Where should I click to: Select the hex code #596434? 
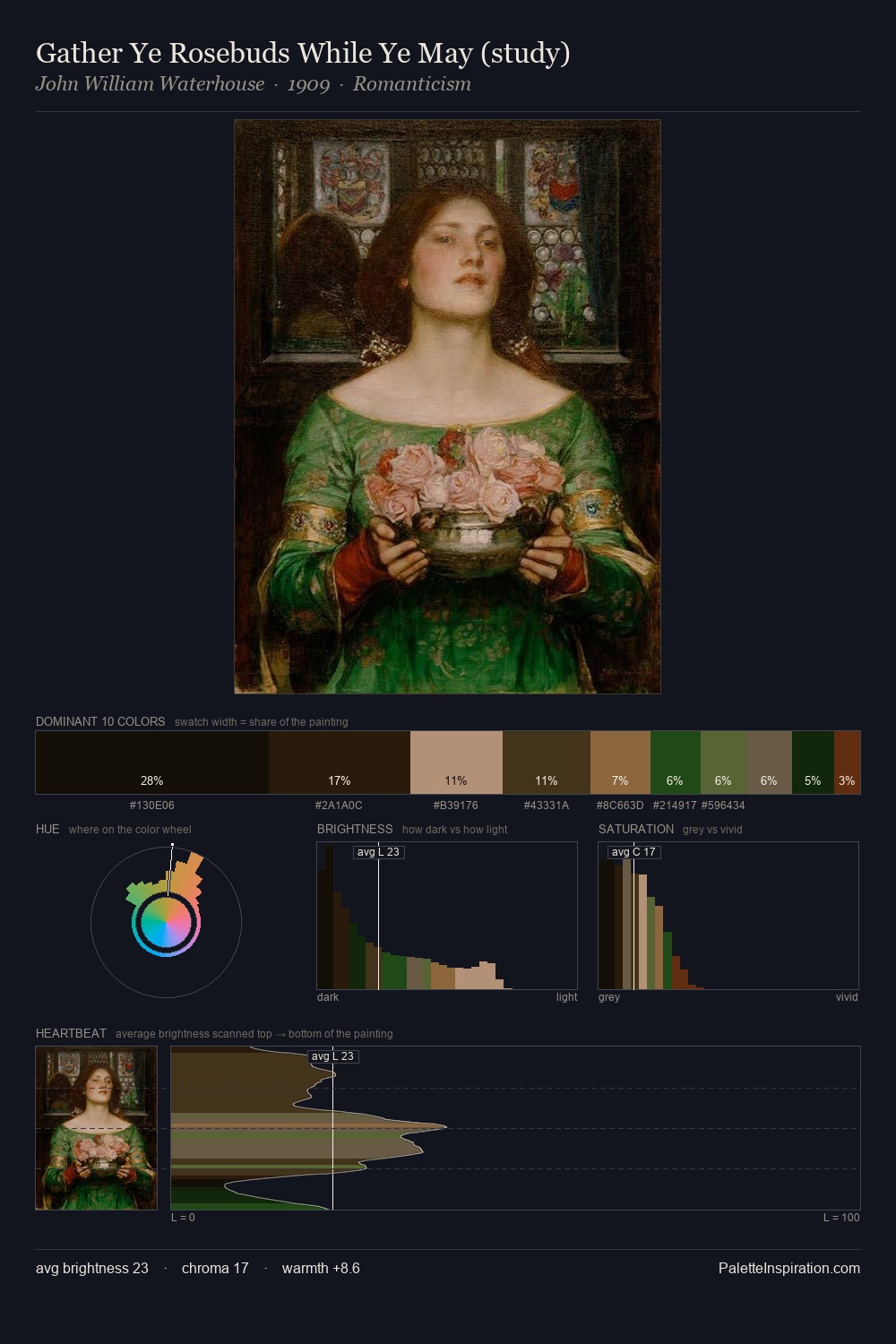pyautogui.click(x=723, y=806)
